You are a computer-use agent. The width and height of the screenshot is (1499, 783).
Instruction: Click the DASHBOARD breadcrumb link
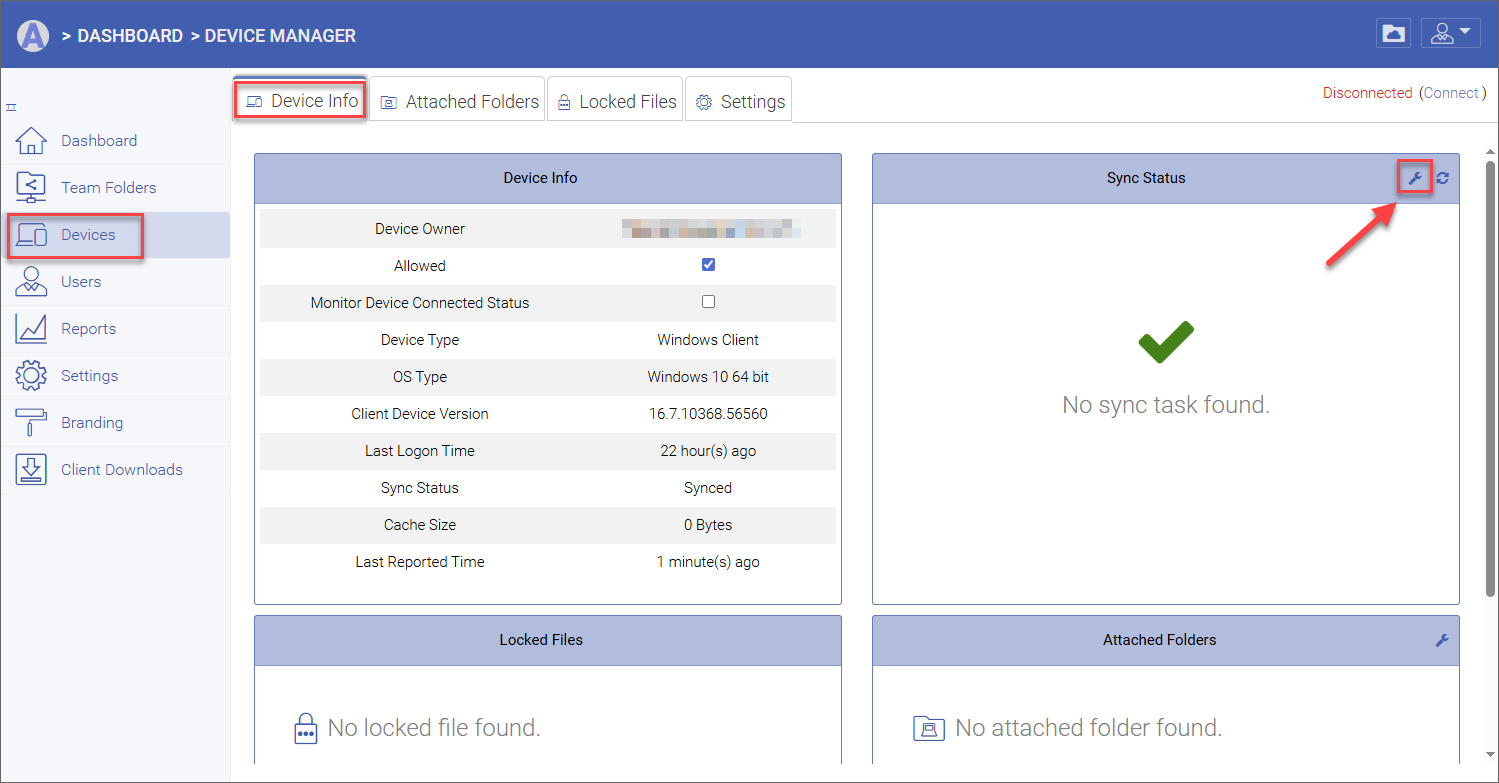pos(130,35)
